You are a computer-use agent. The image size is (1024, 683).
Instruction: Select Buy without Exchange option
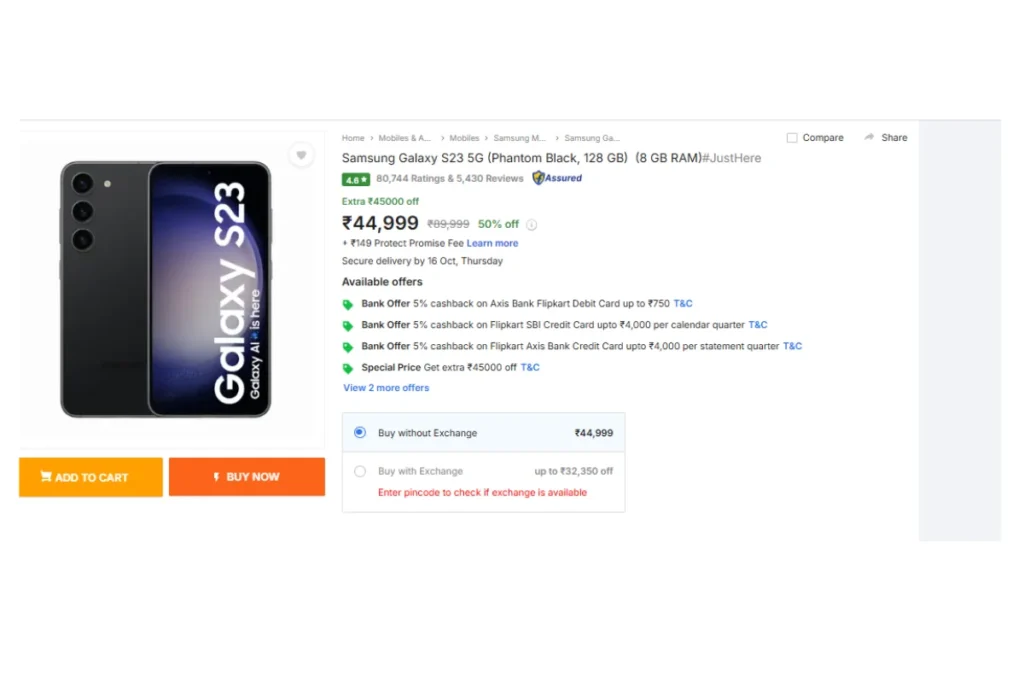pyautogui.click(x=360, y=433)
